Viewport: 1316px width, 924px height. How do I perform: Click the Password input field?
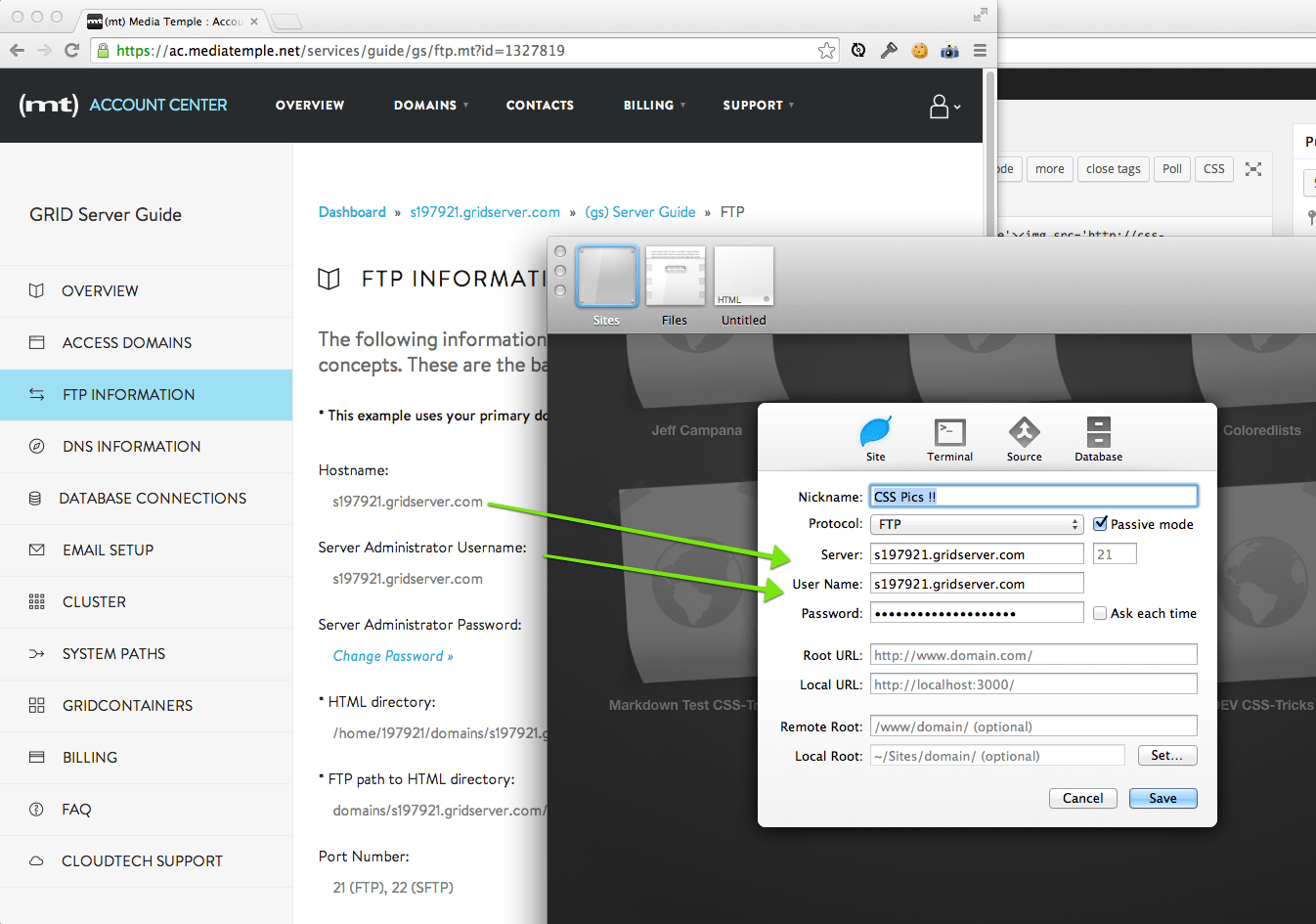(x=977, y=613)
